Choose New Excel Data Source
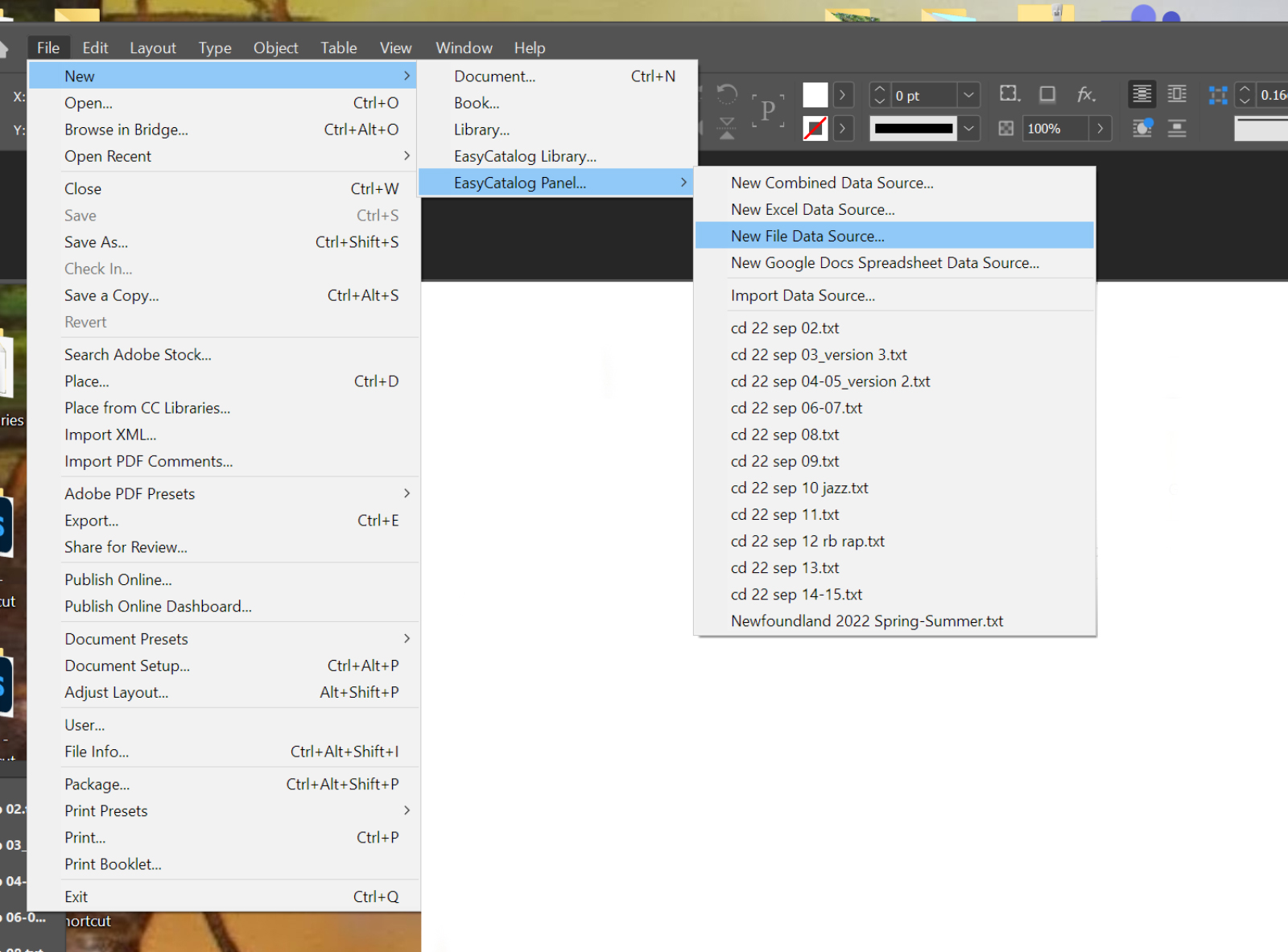This screenshot has width=1288, height=952. pos(894,209)
